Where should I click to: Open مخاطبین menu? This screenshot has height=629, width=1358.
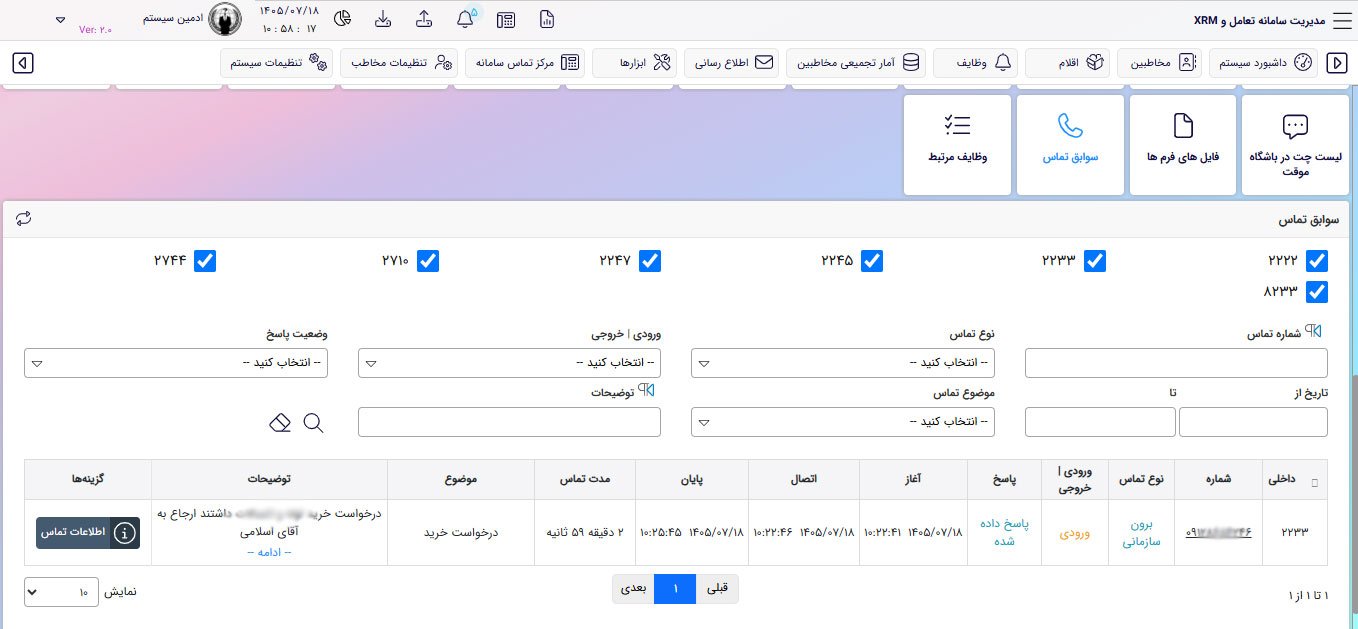click(1160, 63)
